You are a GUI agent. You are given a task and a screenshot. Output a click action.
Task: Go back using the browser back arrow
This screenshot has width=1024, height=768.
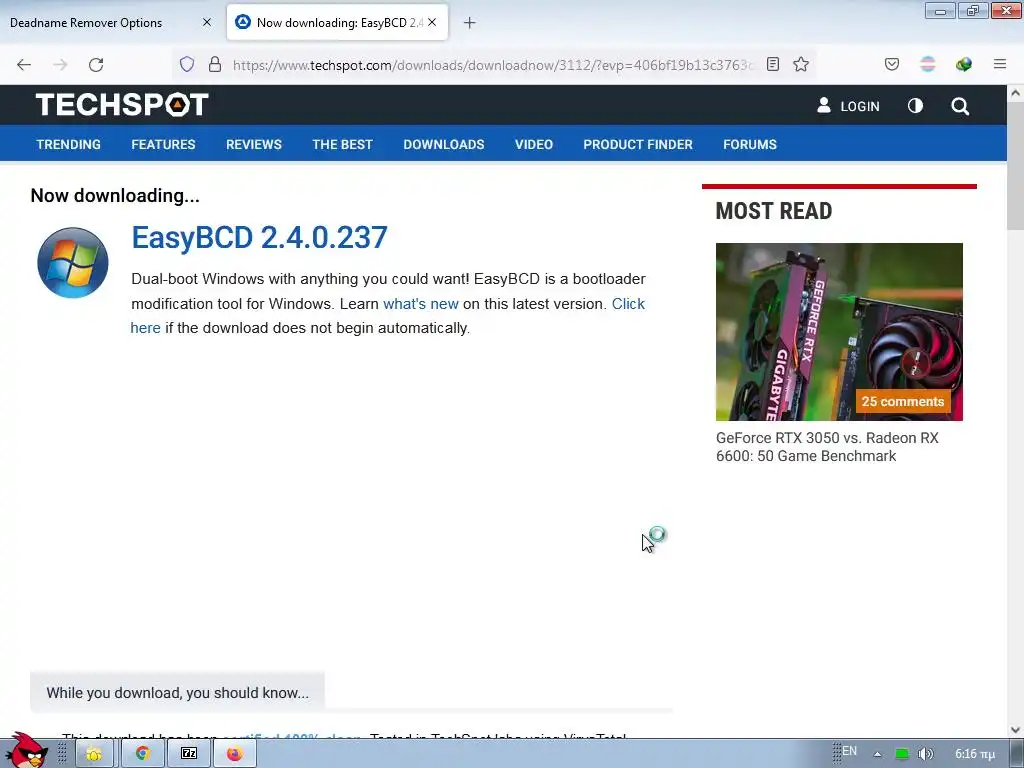(24, 65)
